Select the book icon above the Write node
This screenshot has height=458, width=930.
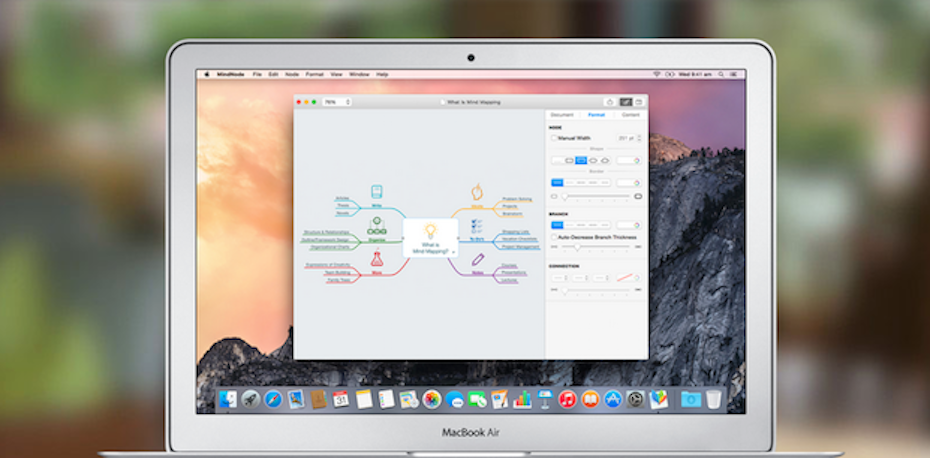(x=377, y=192)
